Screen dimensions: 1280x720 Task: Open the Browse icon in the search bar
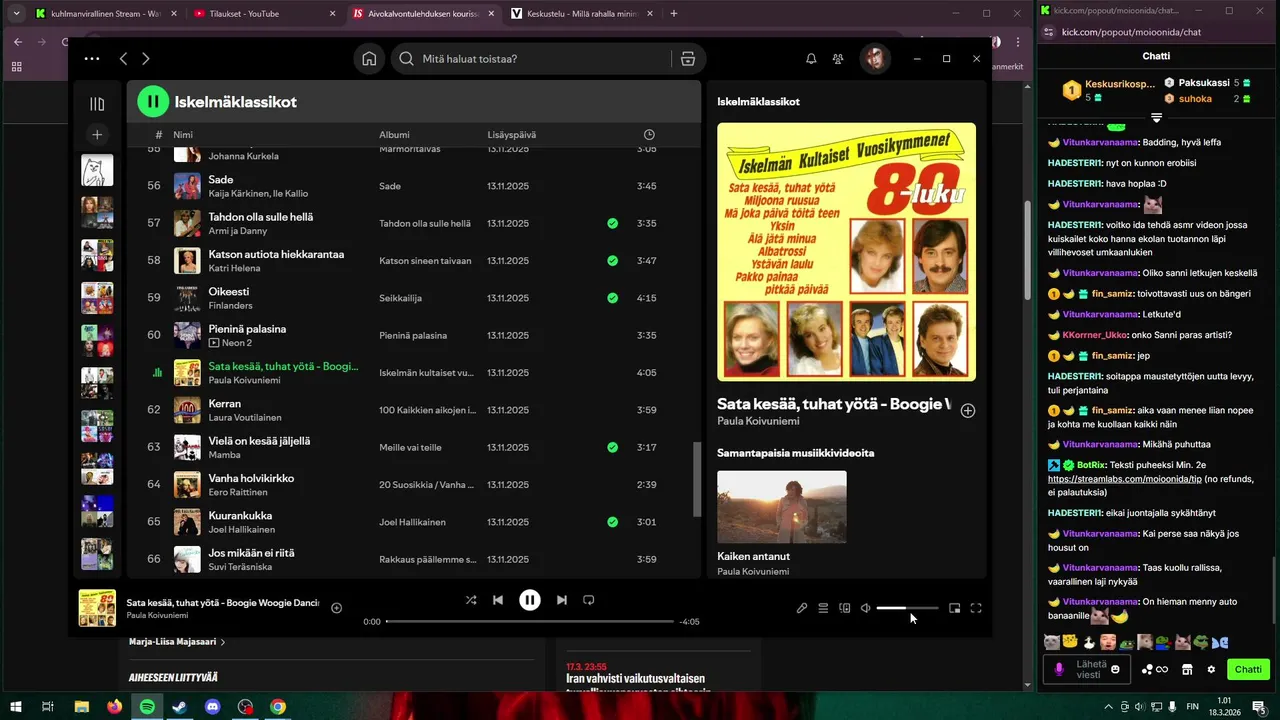coord(688,59)
